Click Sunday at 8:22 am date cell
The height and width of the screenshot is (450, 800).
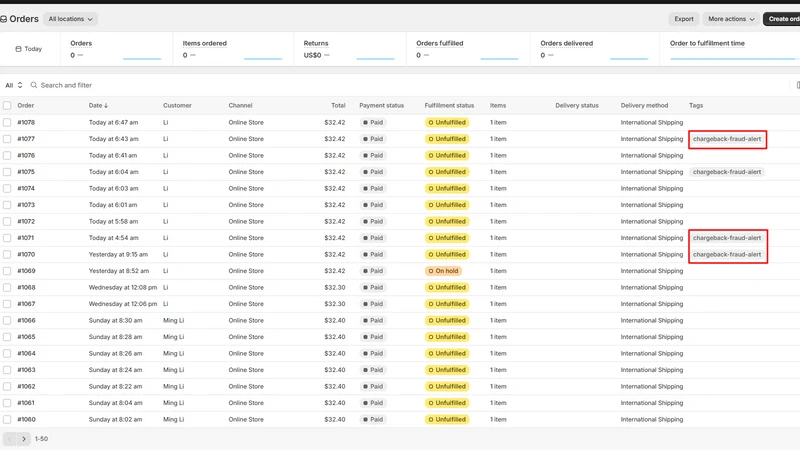point(115,386)
